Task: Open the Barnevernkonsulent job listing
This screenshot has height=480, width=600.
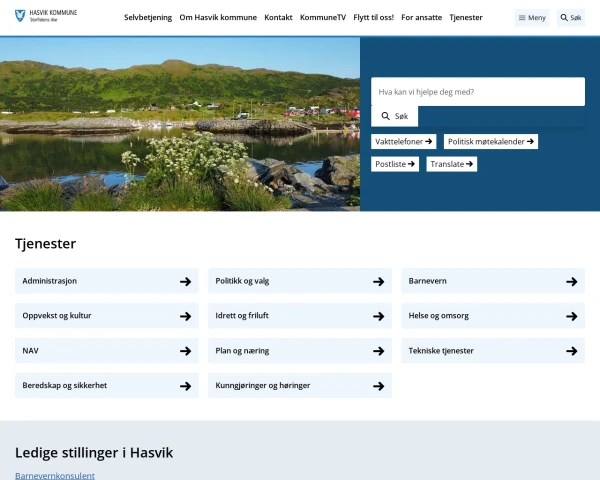Action: click(55, 475)
